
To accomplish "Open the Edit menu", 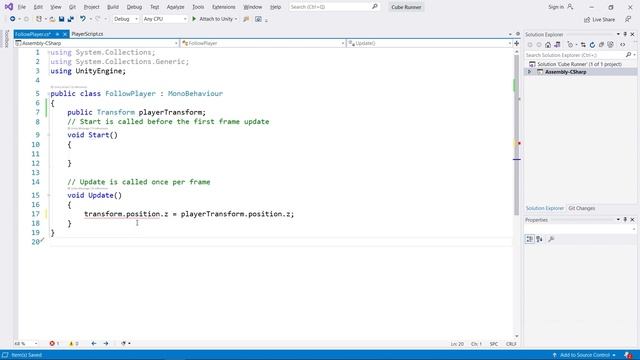I will [38, 7].
